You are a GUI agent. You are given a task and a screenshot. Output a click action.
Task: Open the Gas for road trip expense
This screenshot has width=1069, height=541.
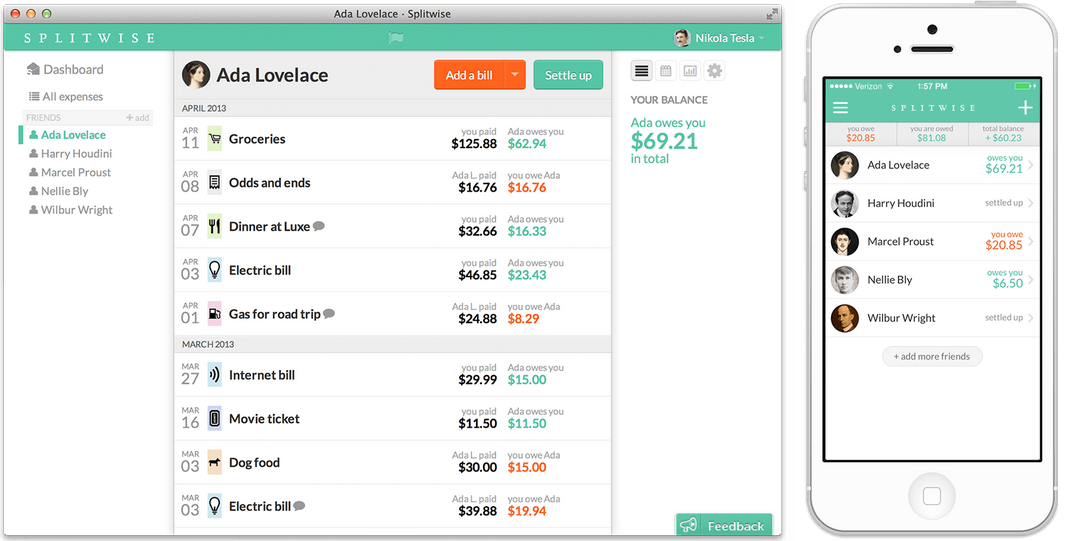[x=393, y=313]
